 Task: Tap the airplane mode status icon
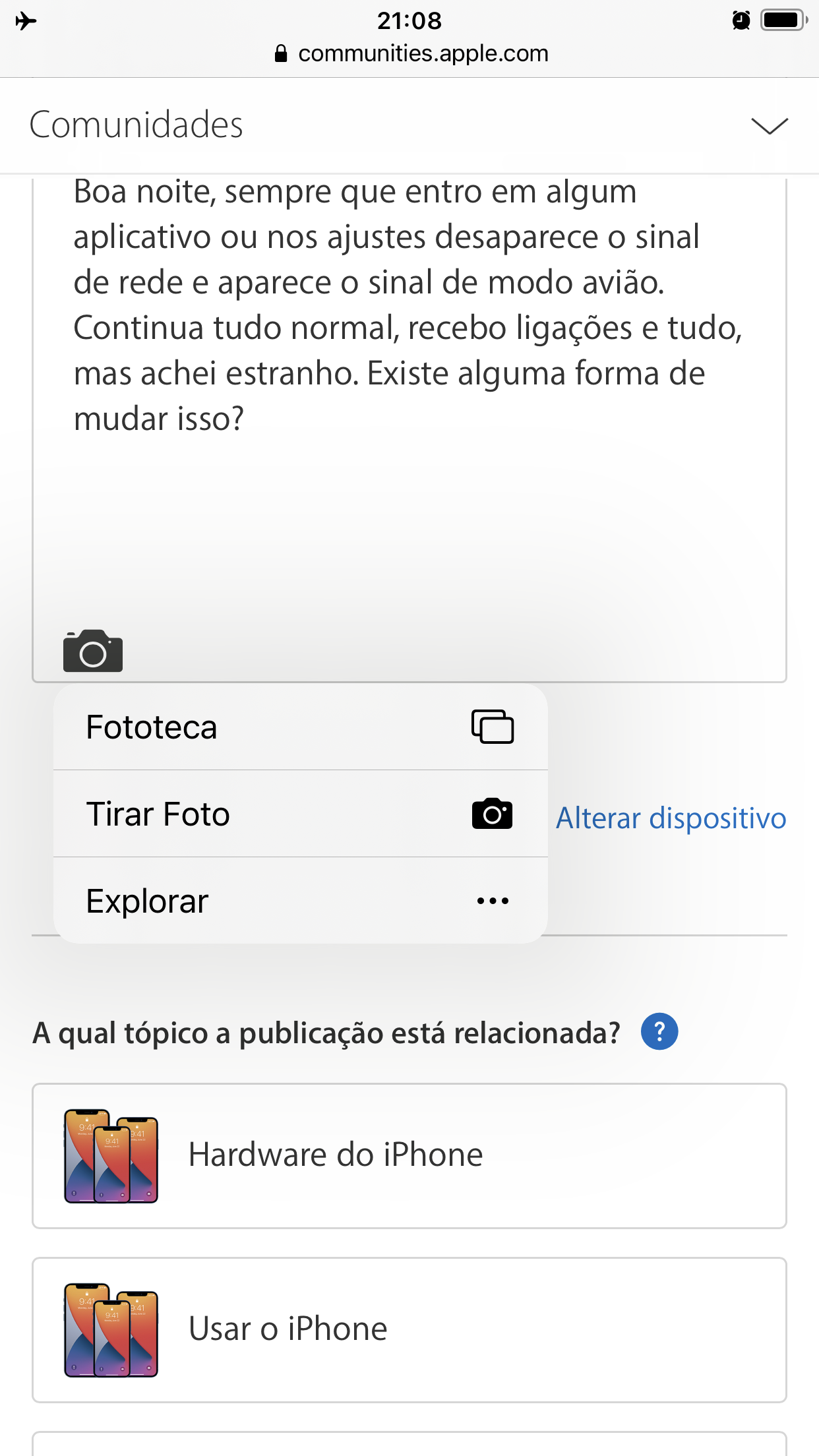pos(26,21)
